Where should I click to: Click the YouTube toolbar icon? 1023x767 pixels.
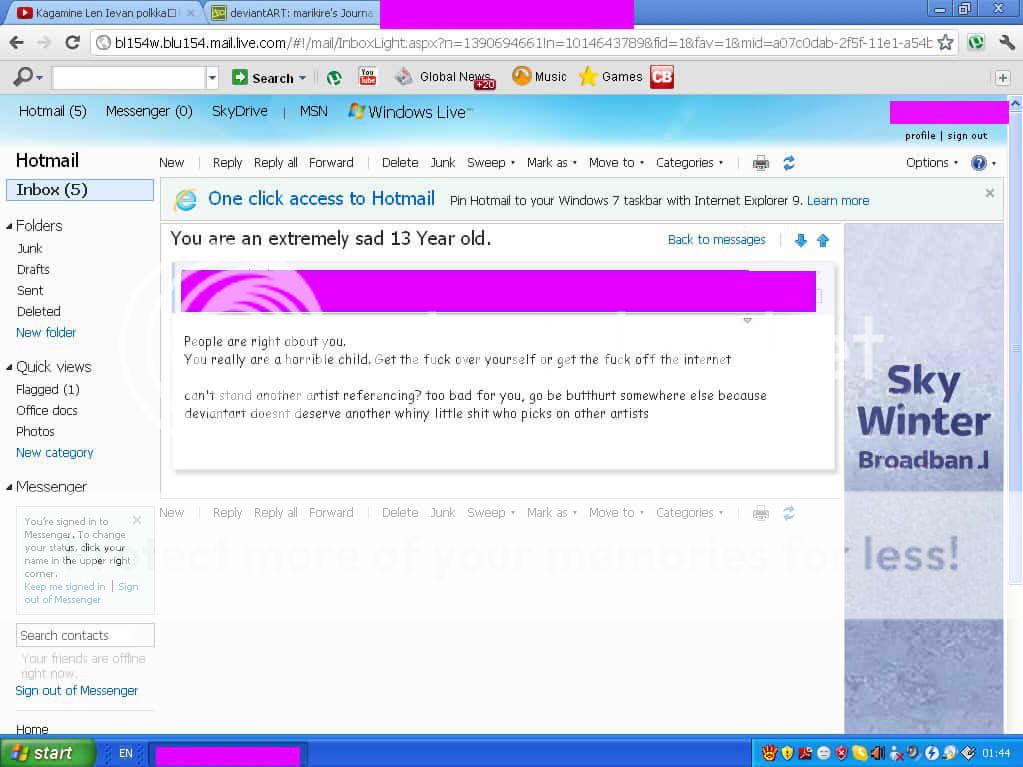coord(367,77)
